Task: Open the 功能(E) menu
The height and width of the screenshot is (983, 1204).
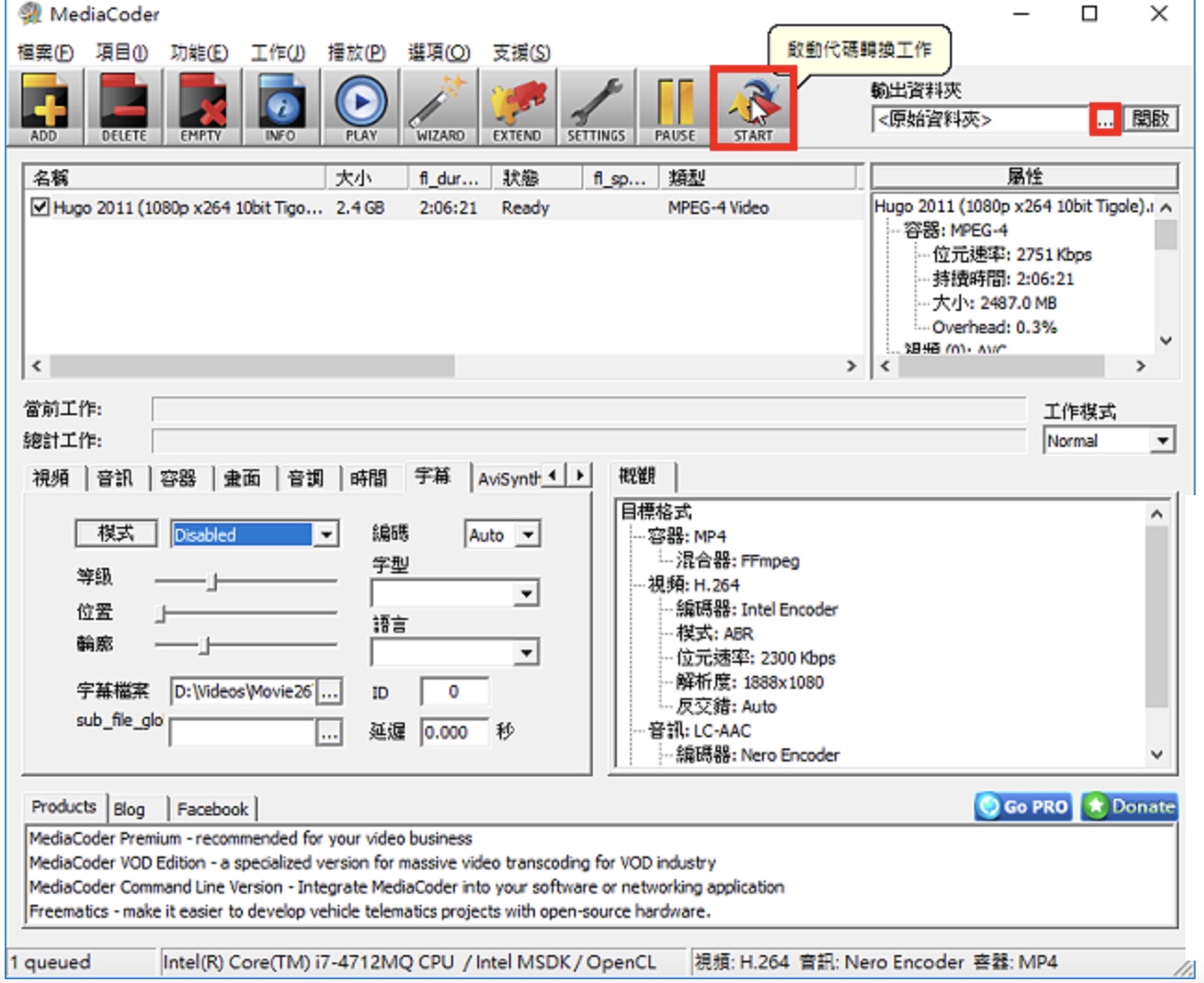Action: click(199, 53)
